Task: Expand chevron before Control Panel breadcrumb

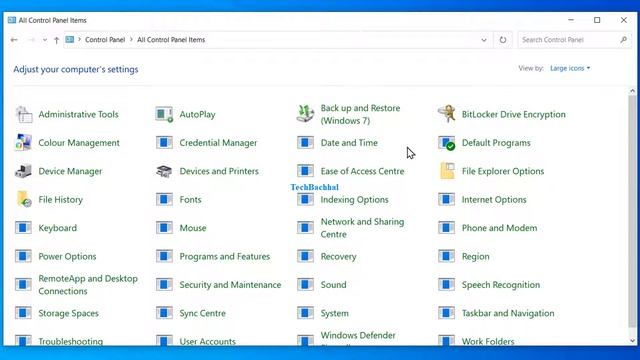Action: pos(80,40)
